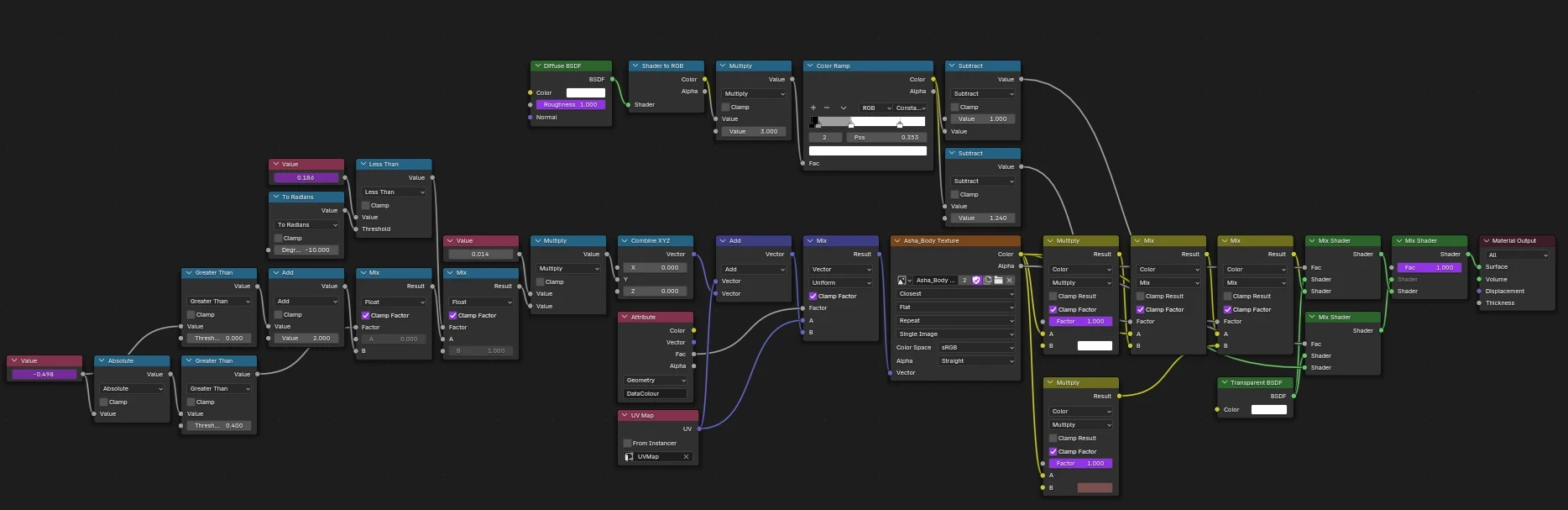
Task: Click the new image copy icon
Action: click(x=987, y=281)
